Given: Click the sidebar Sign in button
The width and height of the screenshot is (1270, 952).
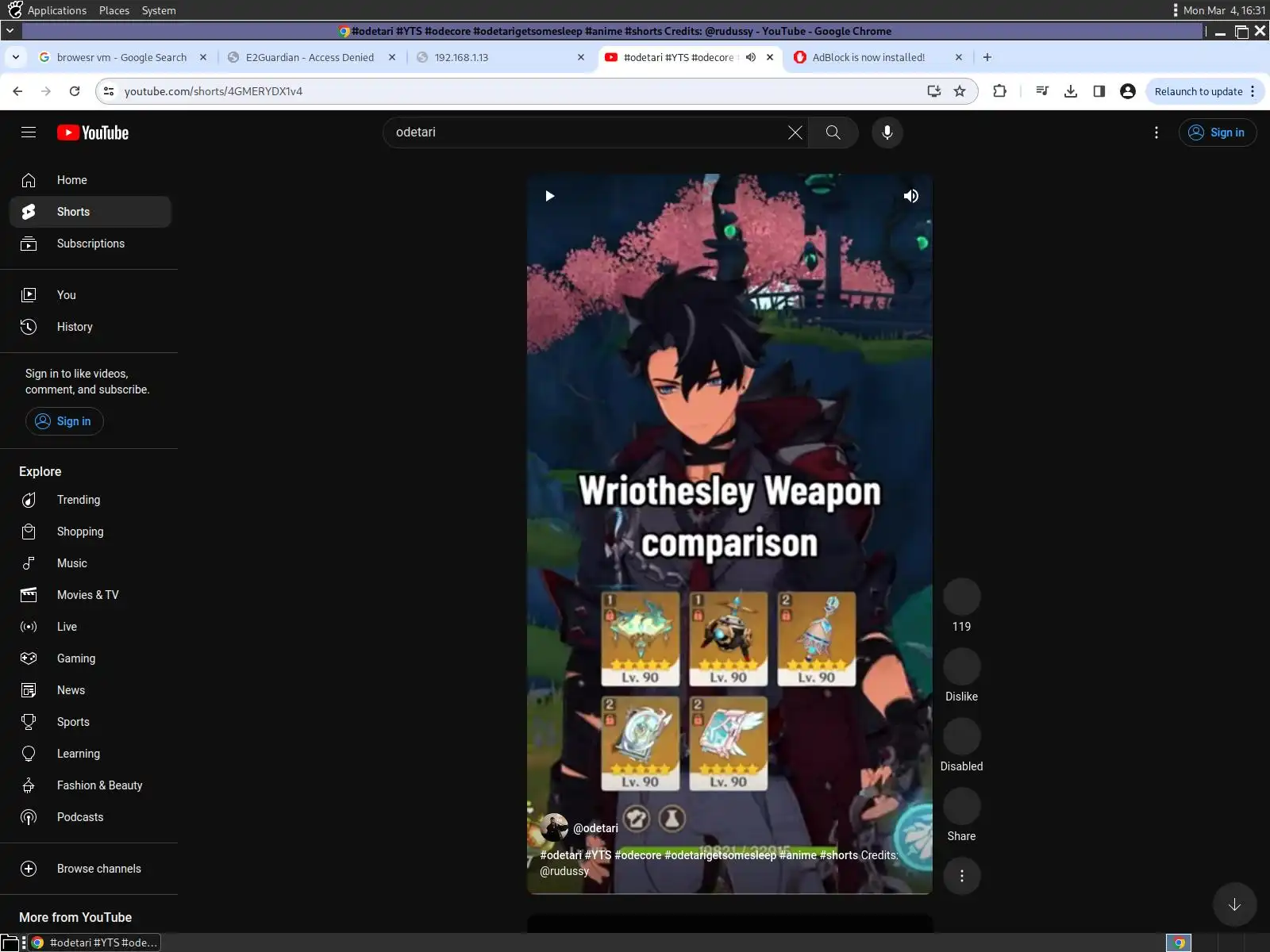Looking at the screenshot, I should pos(64,421).
